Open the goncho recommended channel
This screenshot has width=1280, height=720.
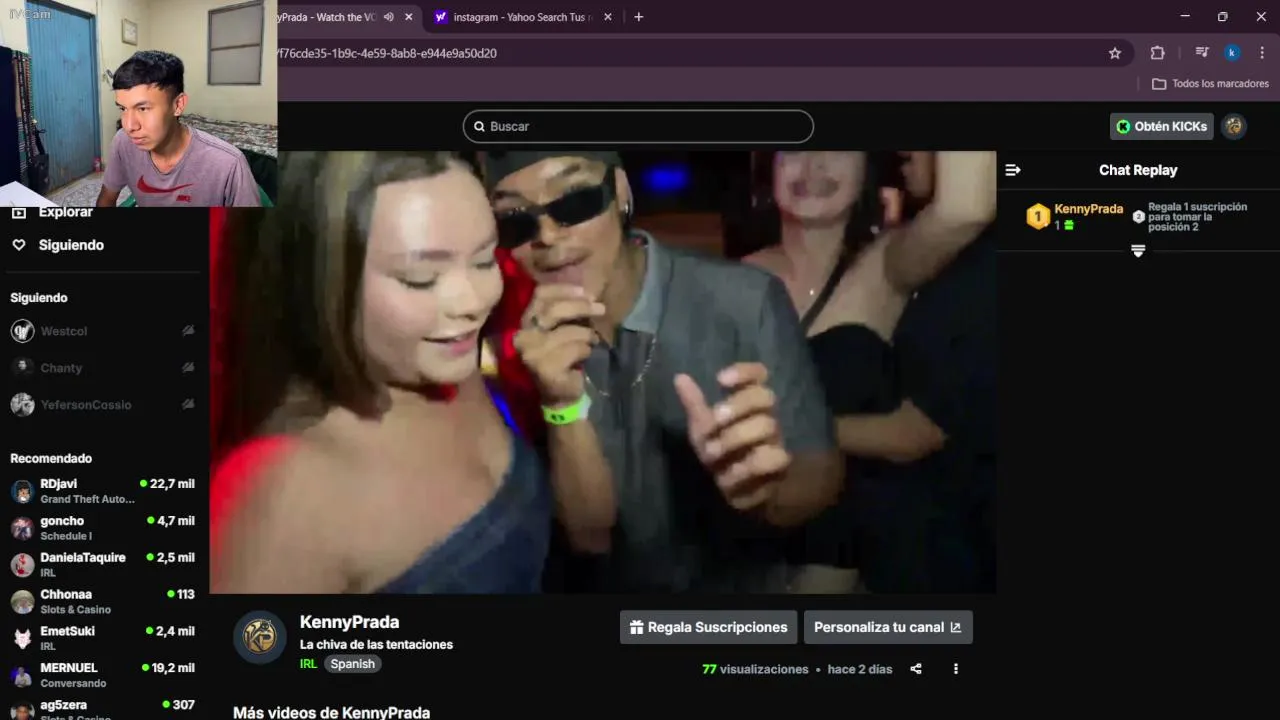coord(102,528)
